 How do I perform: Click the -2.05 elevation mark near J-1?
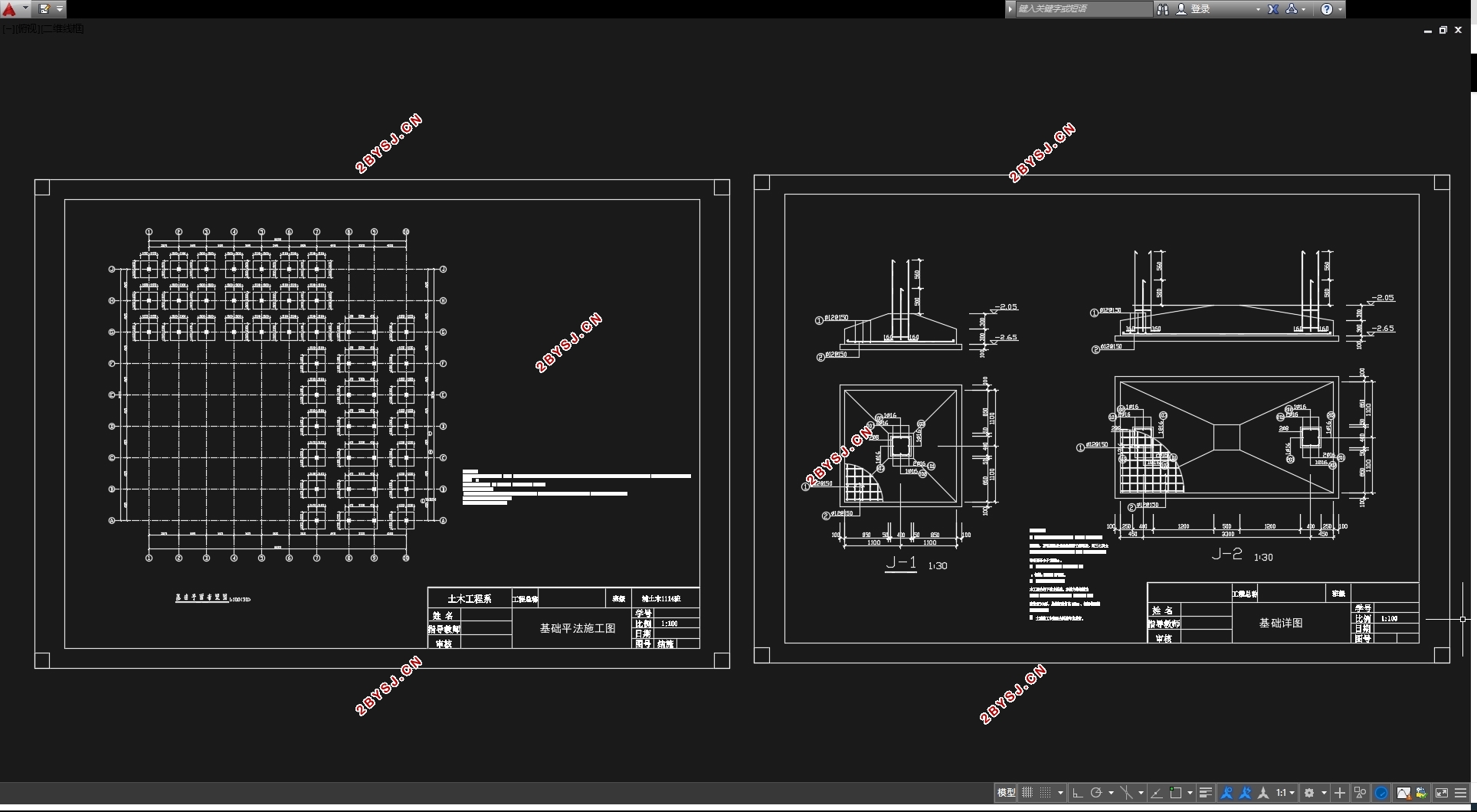coord(1006,306)
